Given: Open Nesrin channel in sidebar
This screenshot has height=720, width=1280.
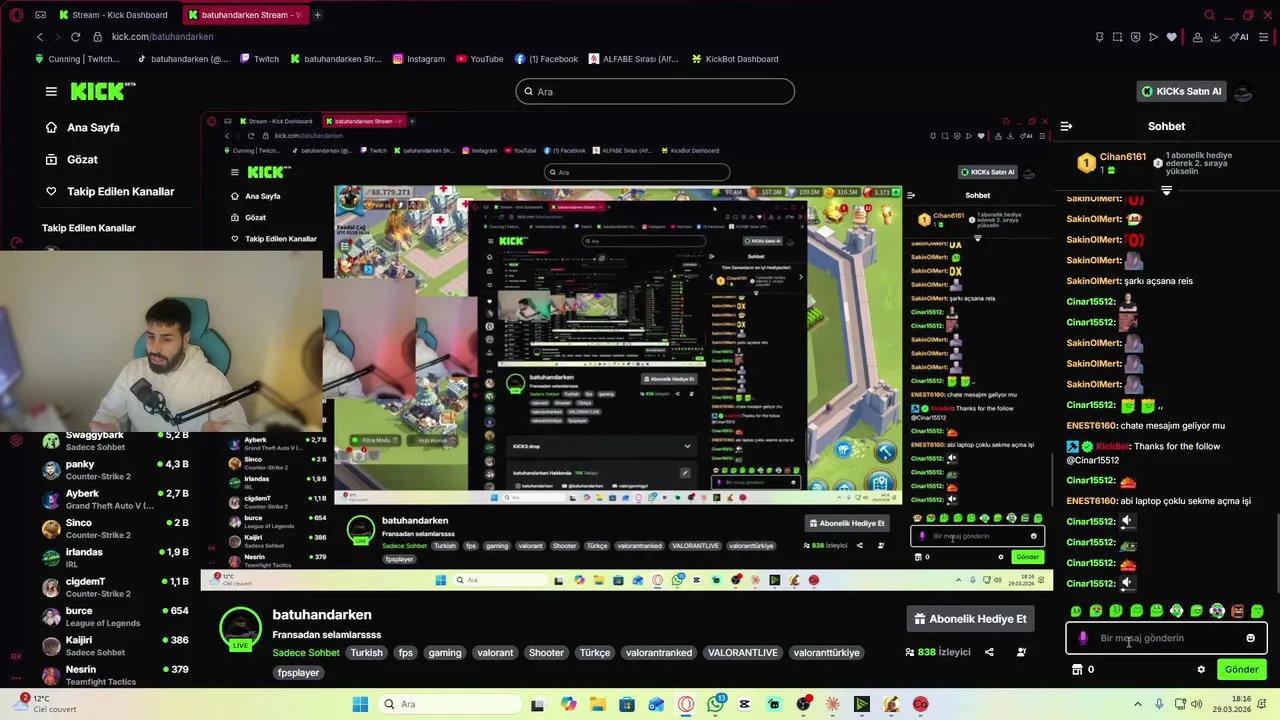Looking at the screenshot, I should pos(115,675).
